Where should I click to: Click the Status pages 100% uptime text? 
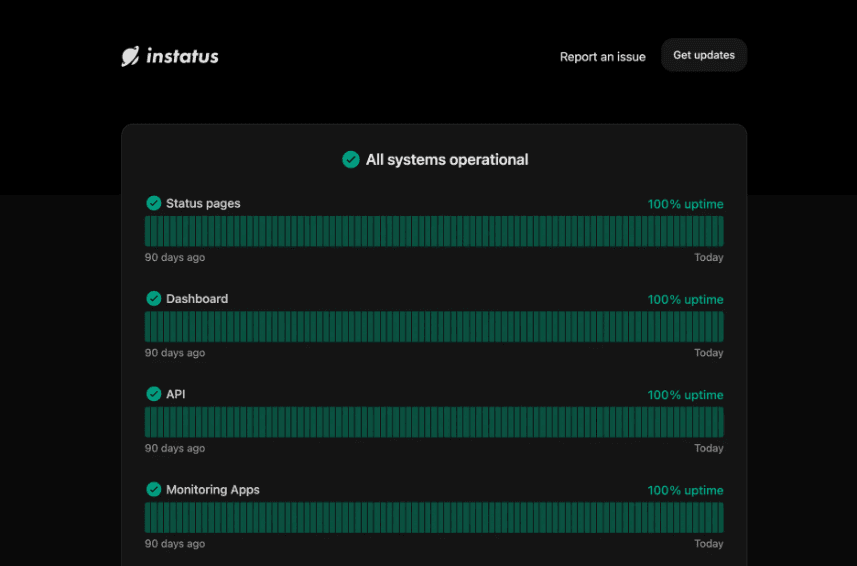685,204
